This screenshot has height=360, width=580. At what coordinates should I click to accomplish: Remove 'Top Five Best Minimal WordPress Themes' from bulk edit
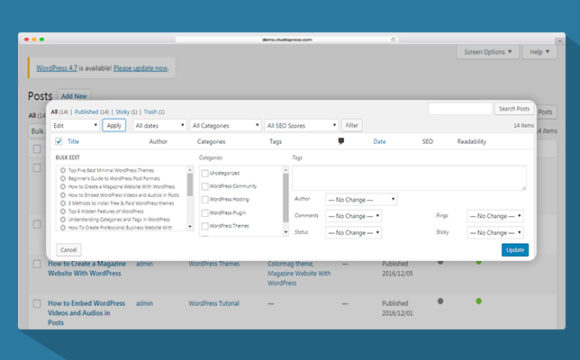coord(63,170)
